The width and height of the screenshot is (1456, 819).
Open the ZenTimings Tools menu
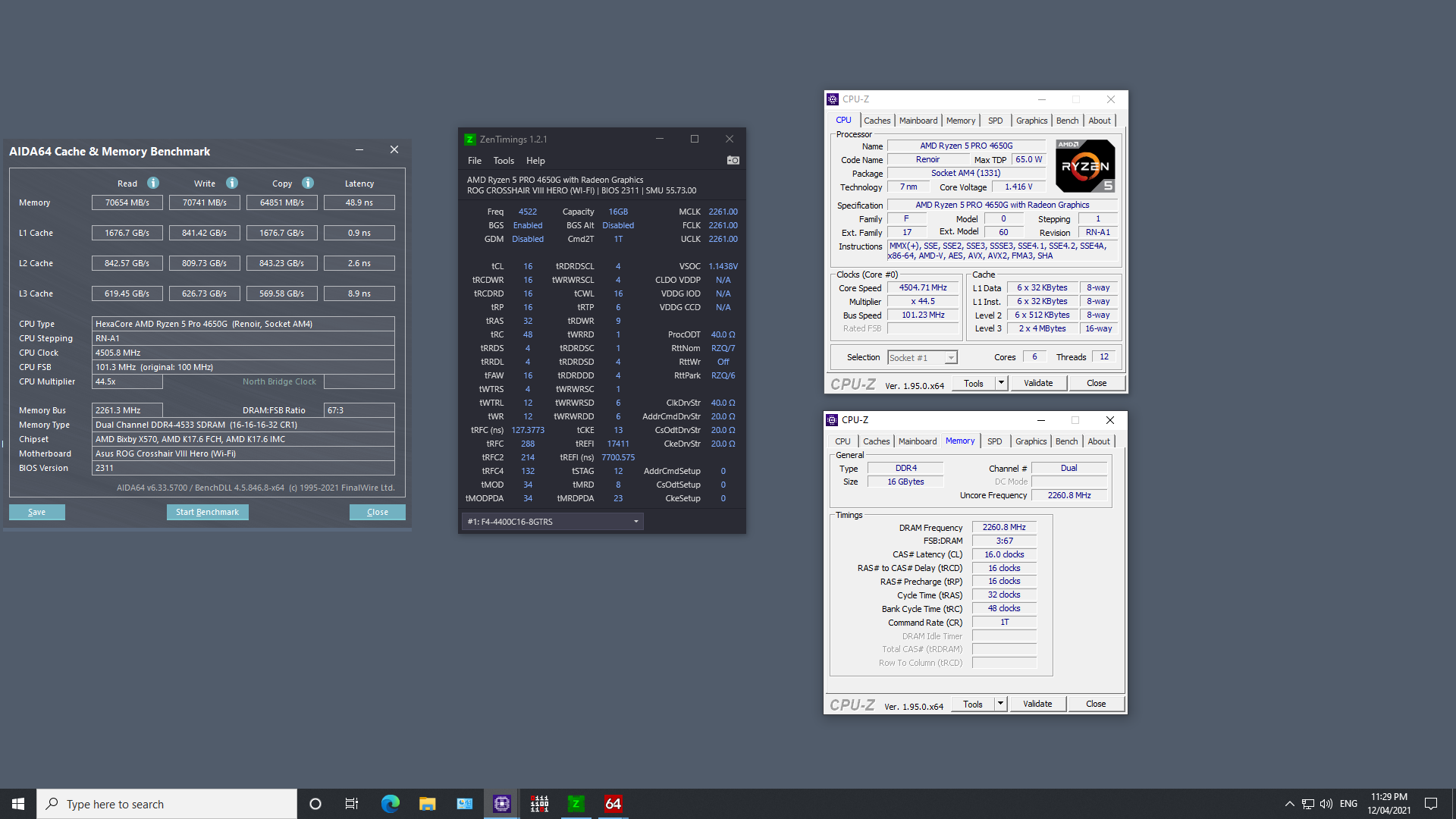point(504,161)
